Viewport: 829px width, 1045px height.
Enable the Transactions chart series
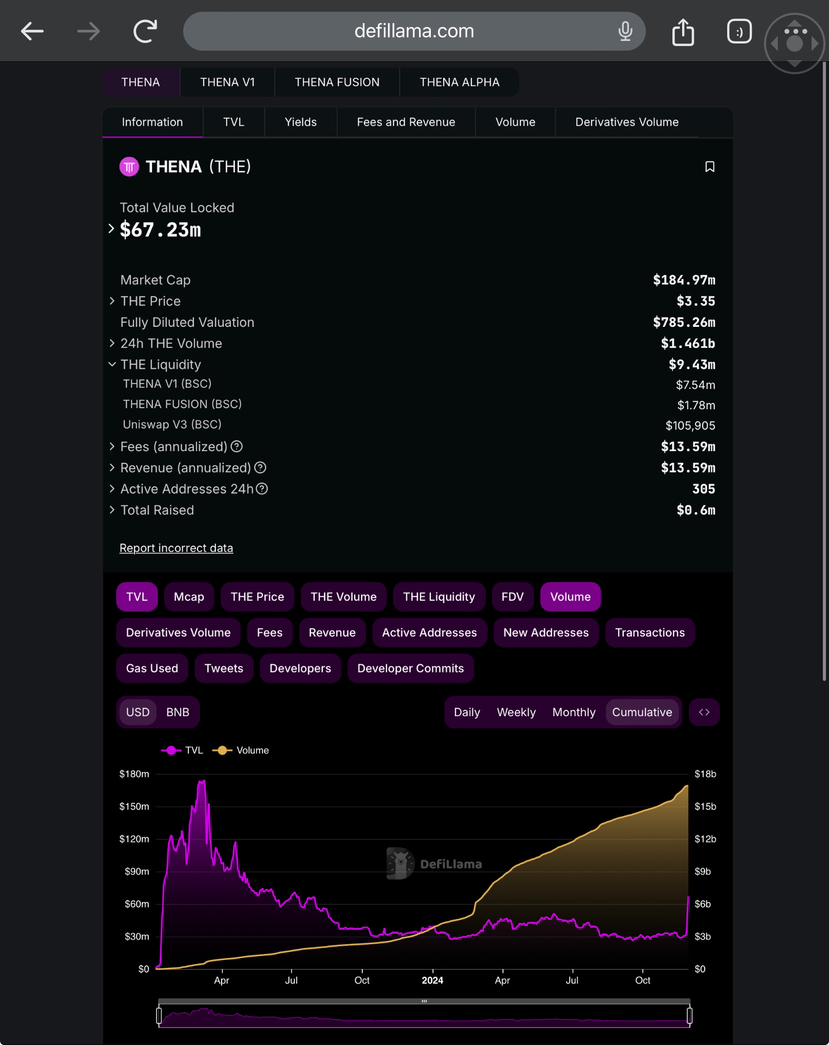pos(650,633)
